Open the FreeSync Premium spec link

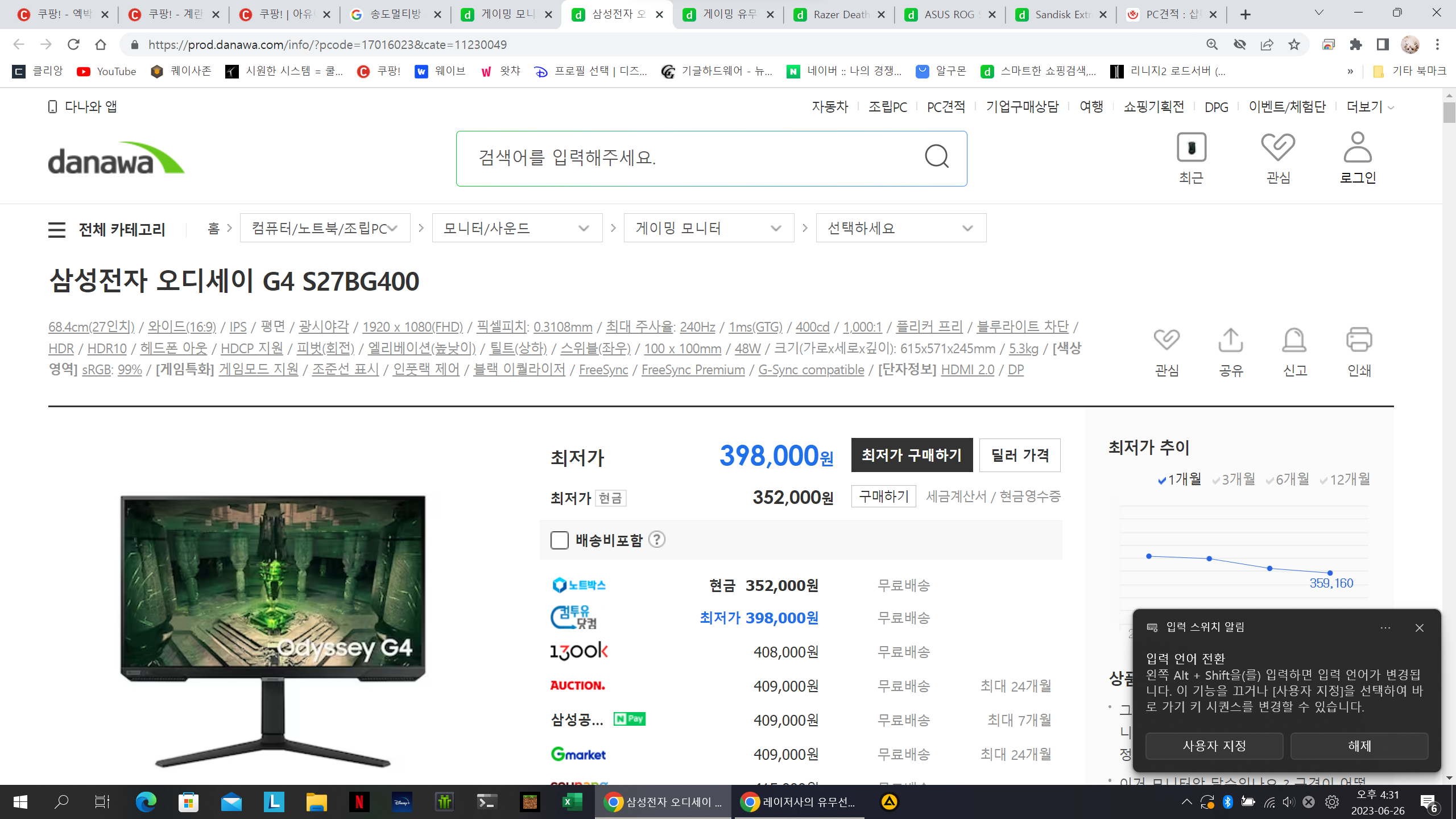pos(693,370)
